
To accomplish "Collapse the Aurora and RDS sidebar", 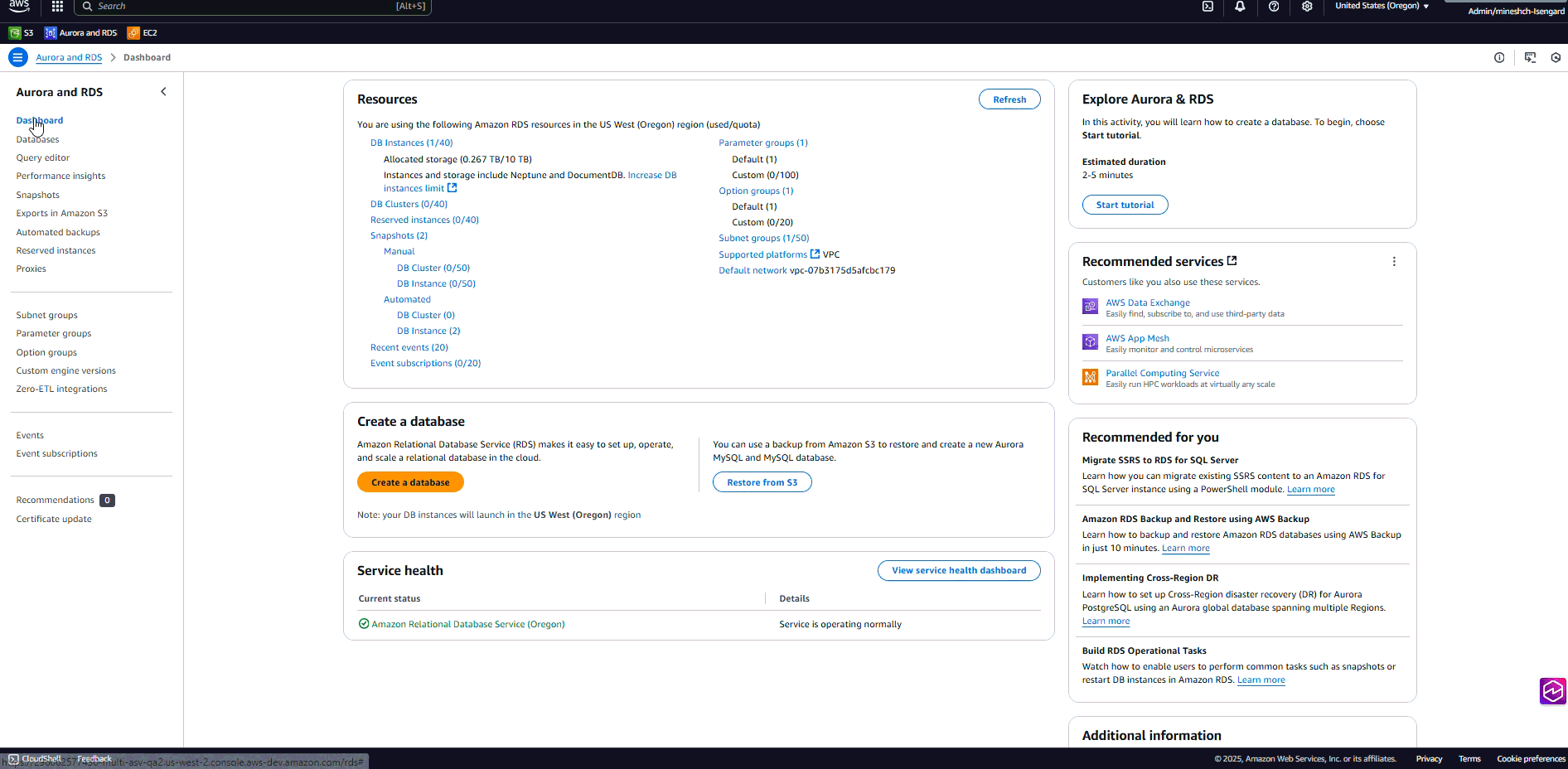I will coord(163,92).
